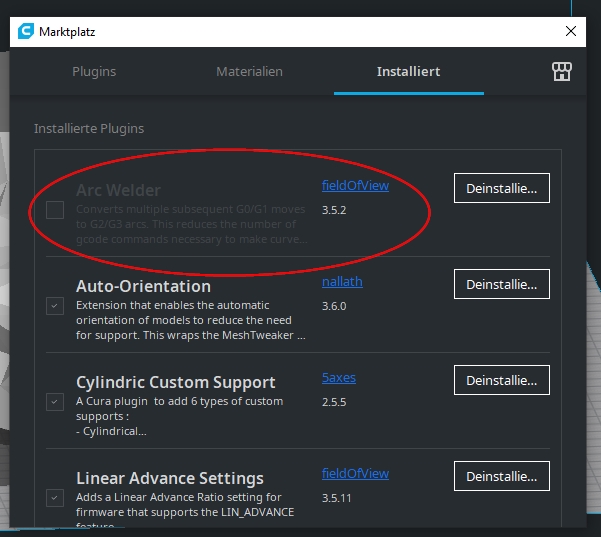Uncheck the Linear Advance Settings checkbox
This screenshot has width=601, height=537.
pyautogui.click(x=55, y=498)
